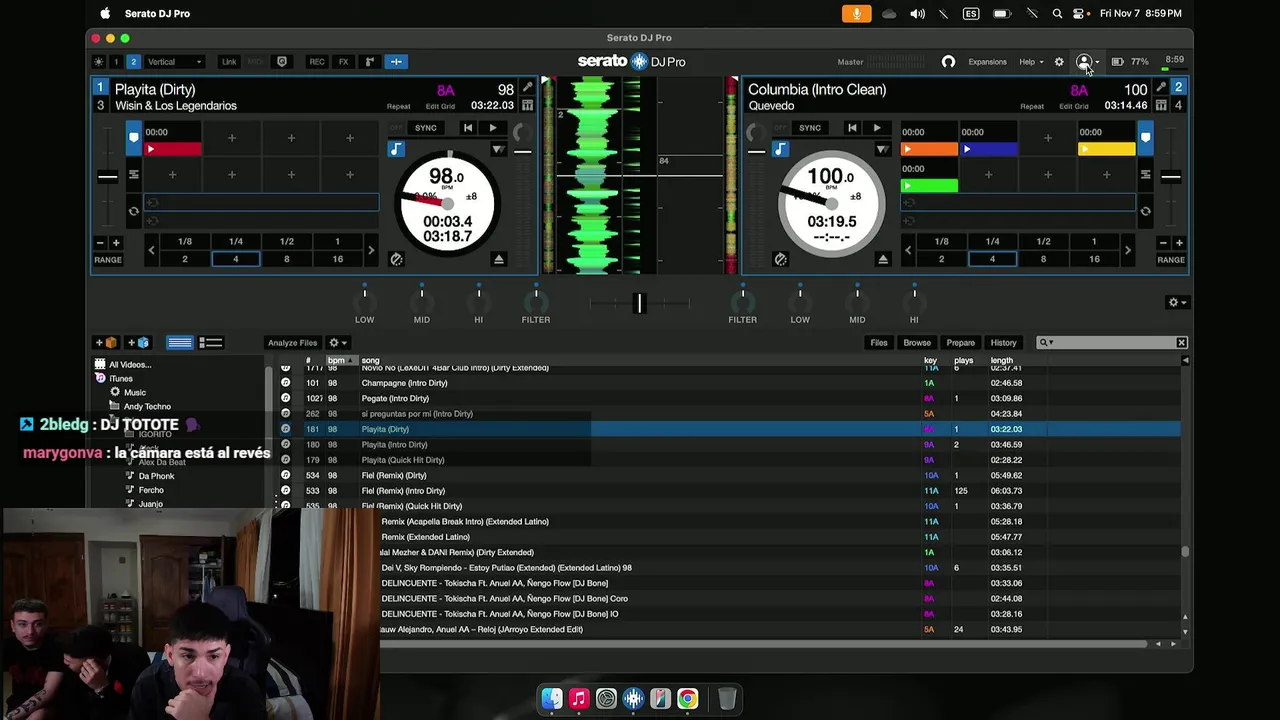Screen dimensions: 1280x720
Task: Jump to previous track on left deck
Action: pos(468,128)
